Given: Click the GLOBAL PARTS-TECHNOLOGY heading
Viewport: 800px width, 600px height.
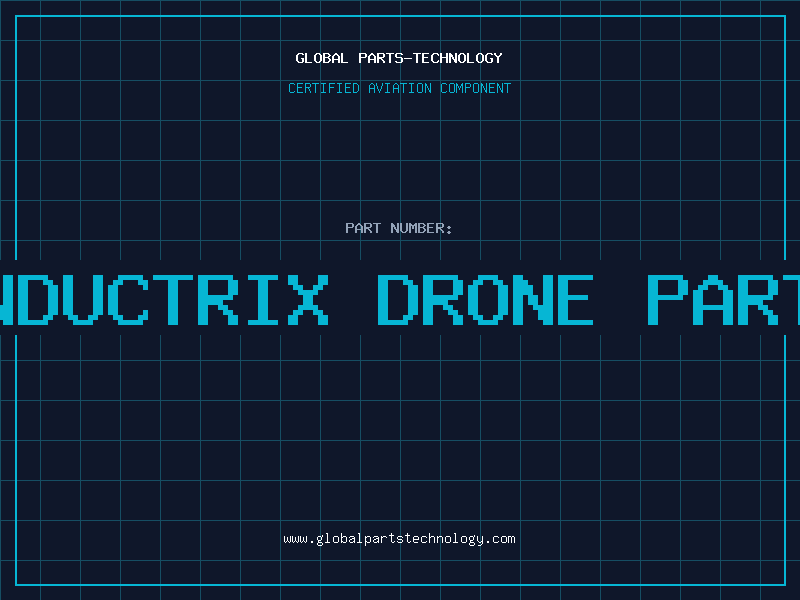Looking at the screenshot, I should pos(399,58).
